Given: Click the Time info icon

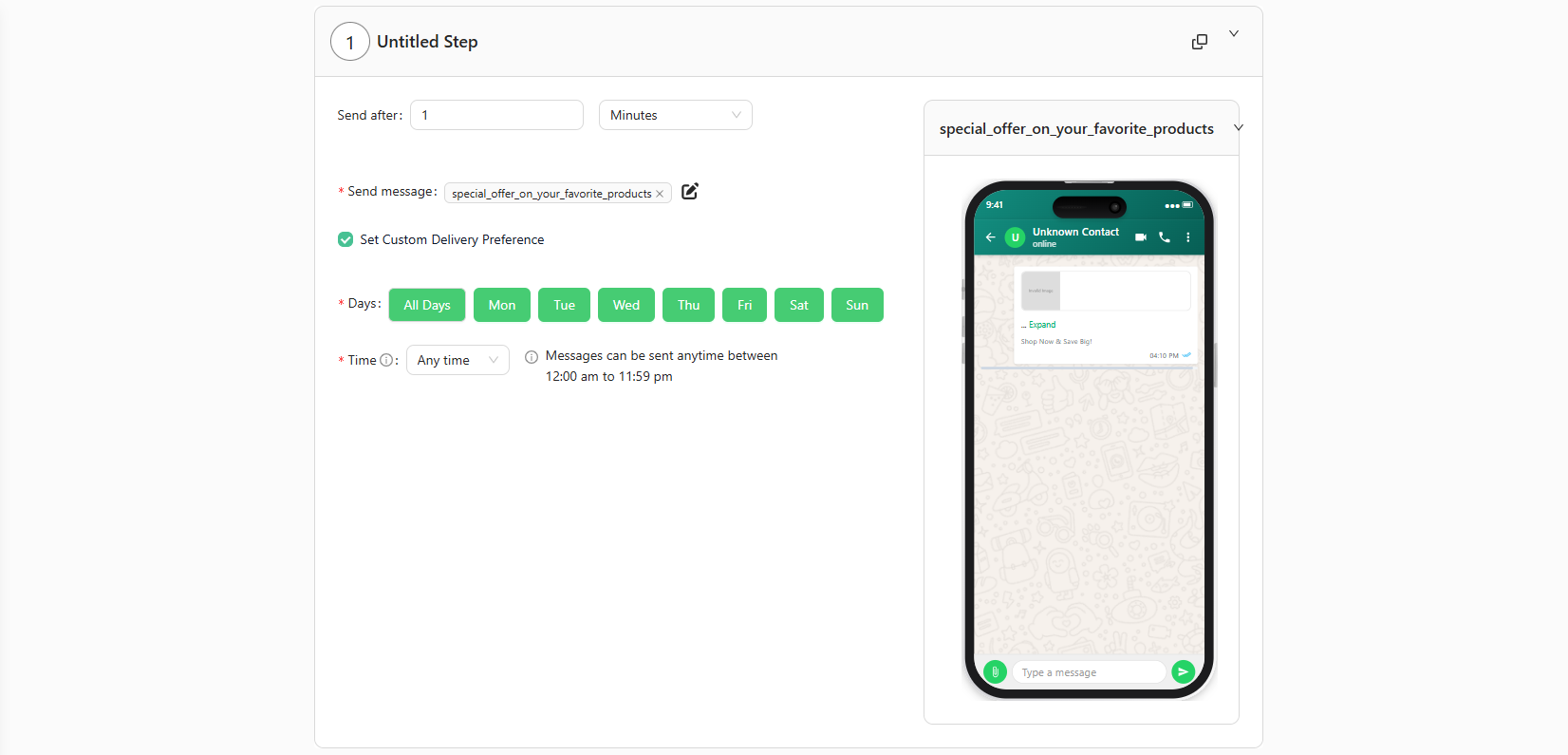Looking at the screenshot, I should 386,360.
